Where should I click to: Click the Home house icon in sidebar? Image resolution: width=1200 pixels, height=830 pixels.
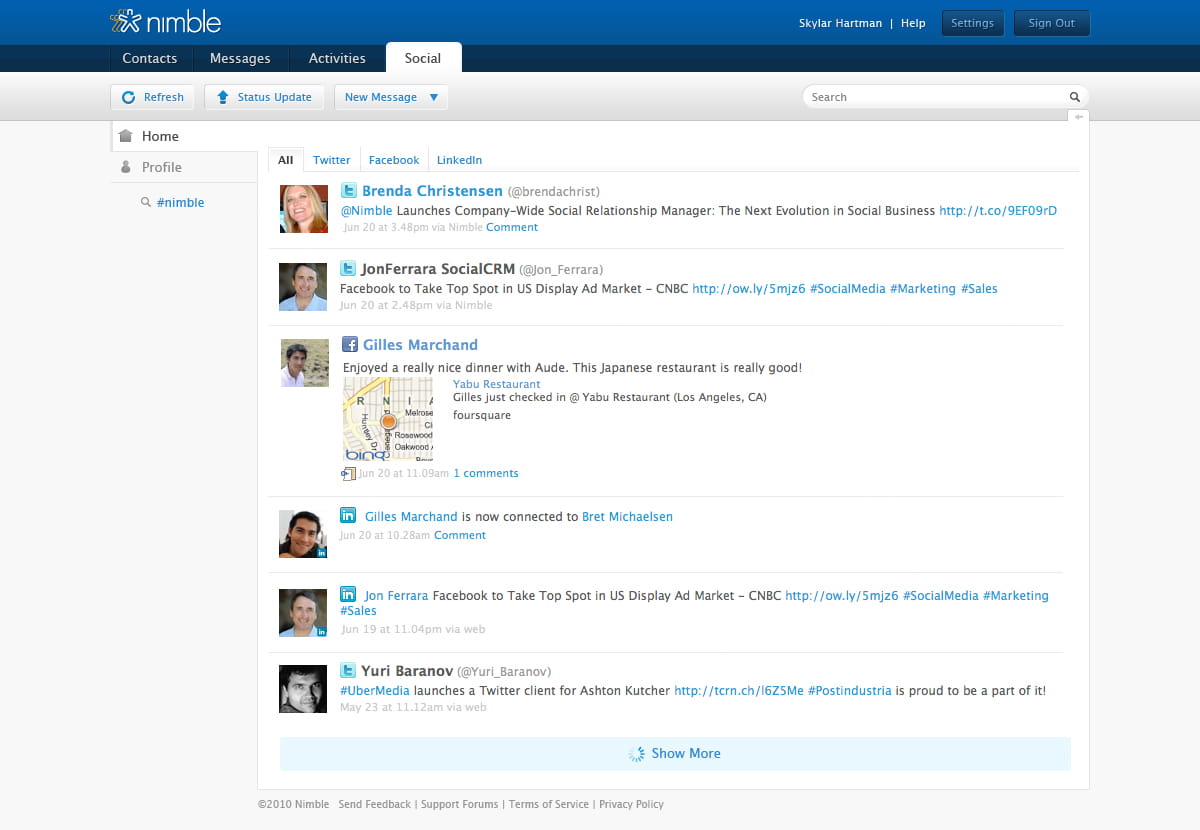125,136
